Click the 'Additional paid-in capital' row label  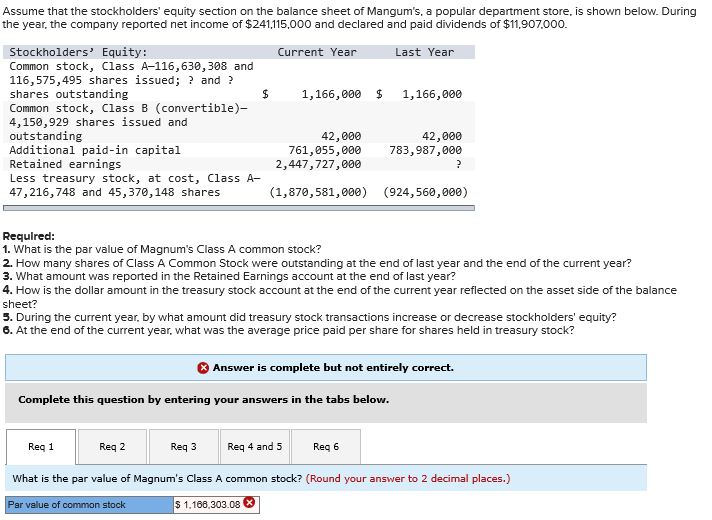point(95,150)
